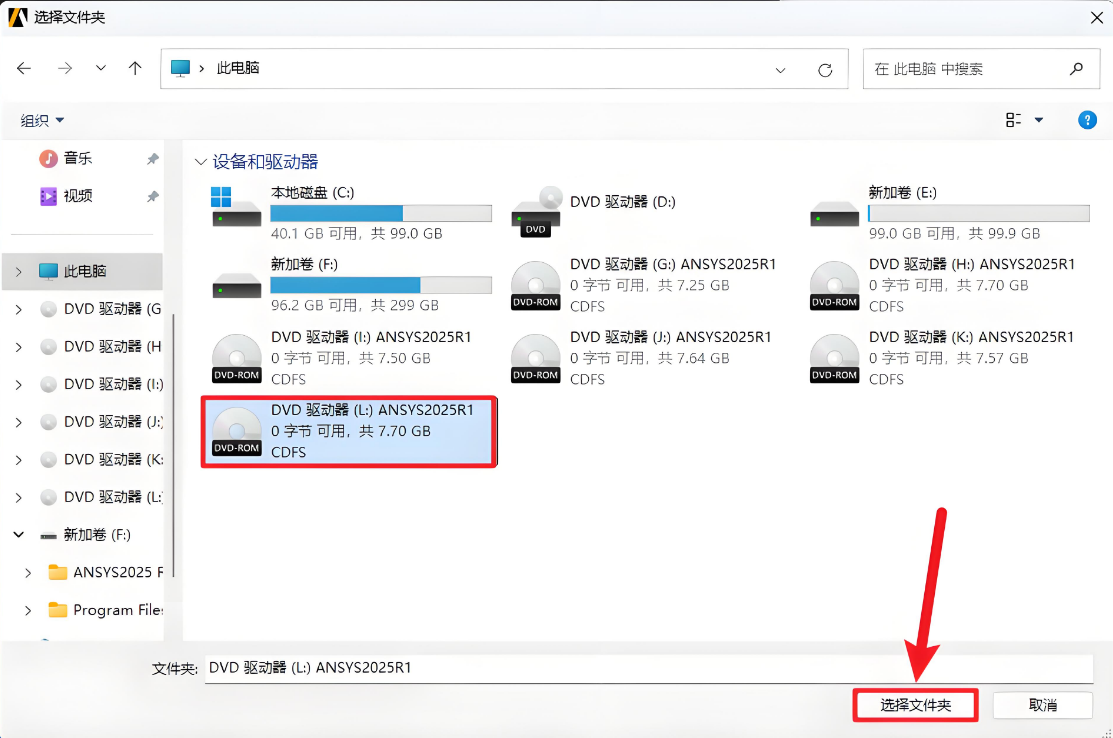
Task: Click the app icon in title bar
Action: [x=17, y=17]
